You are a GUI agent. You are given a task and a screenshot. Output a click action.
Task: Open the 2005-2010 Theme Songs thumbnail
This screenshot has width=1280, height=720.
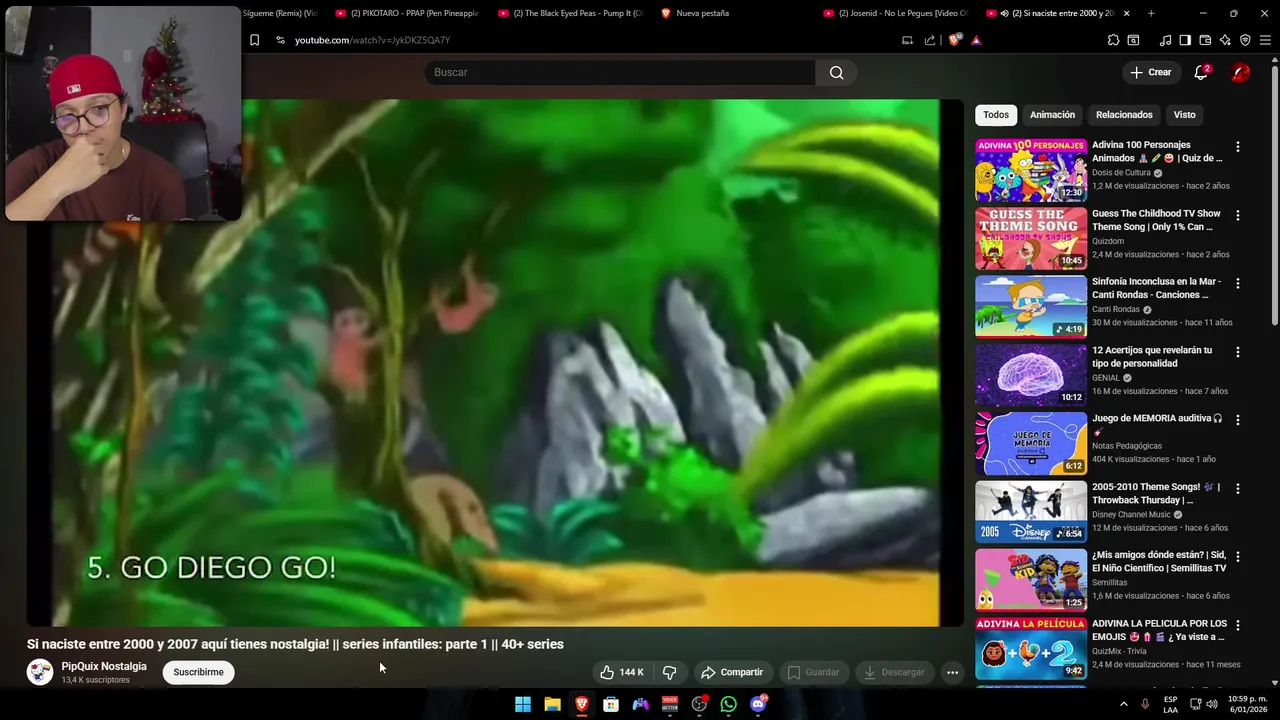(x=1031, y=512)
